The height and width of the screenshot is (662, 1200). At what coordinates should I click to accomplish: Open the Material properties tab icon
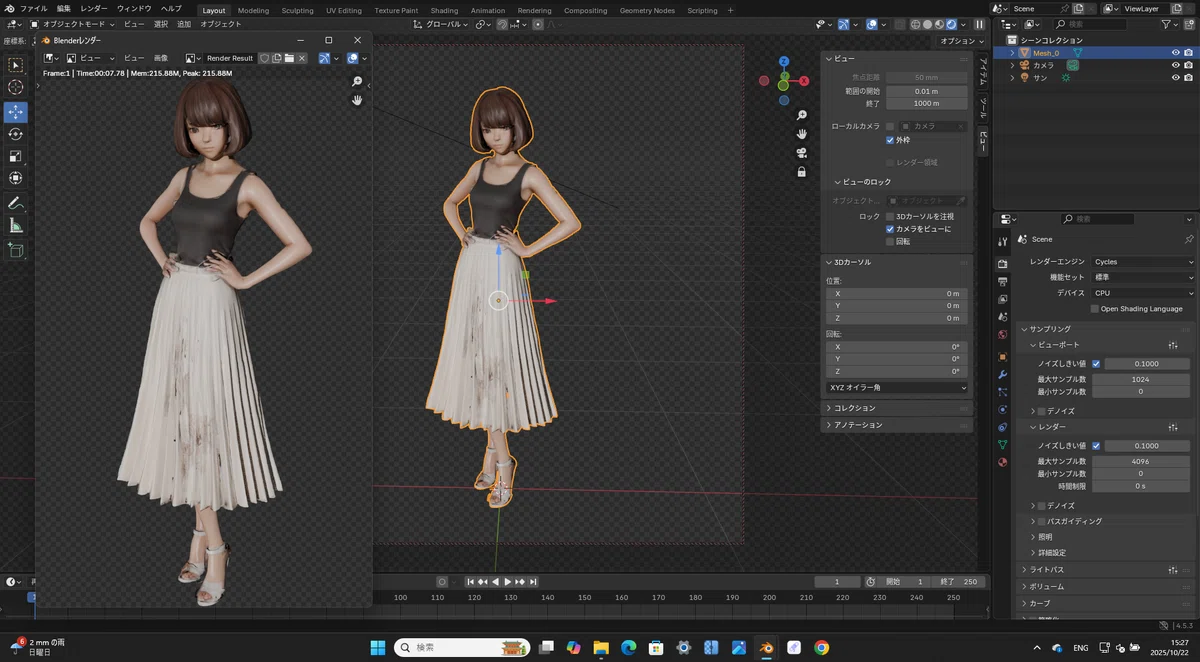[1003, 462]
